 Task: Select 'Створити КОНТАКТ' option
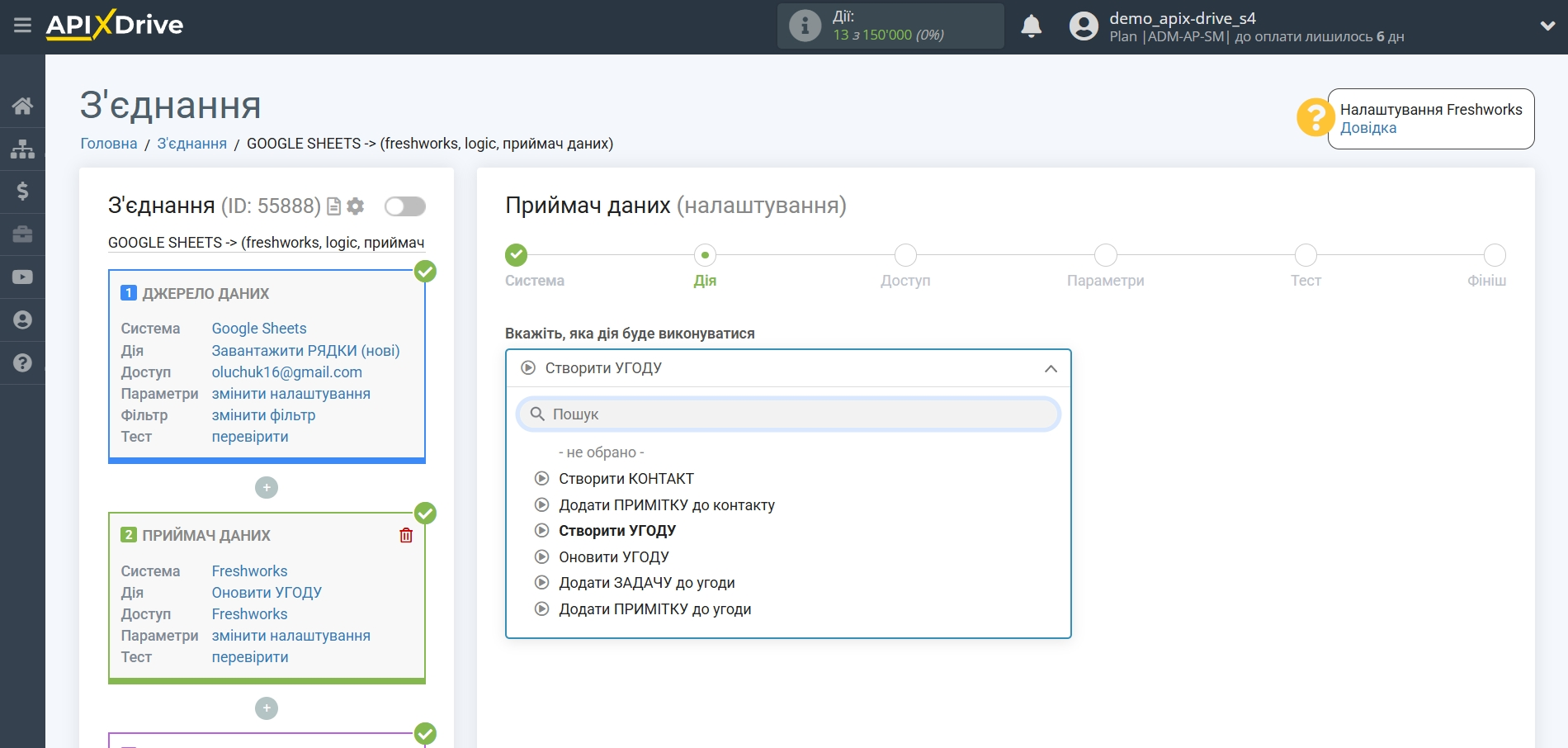[626, 479]
